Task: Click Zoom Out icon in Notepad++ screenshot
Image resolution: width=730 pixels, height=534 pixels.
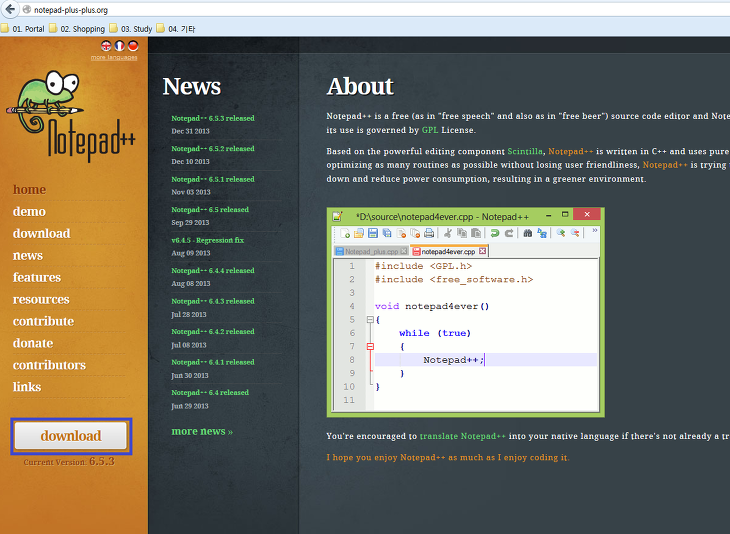Action: (x=575, y=233)
